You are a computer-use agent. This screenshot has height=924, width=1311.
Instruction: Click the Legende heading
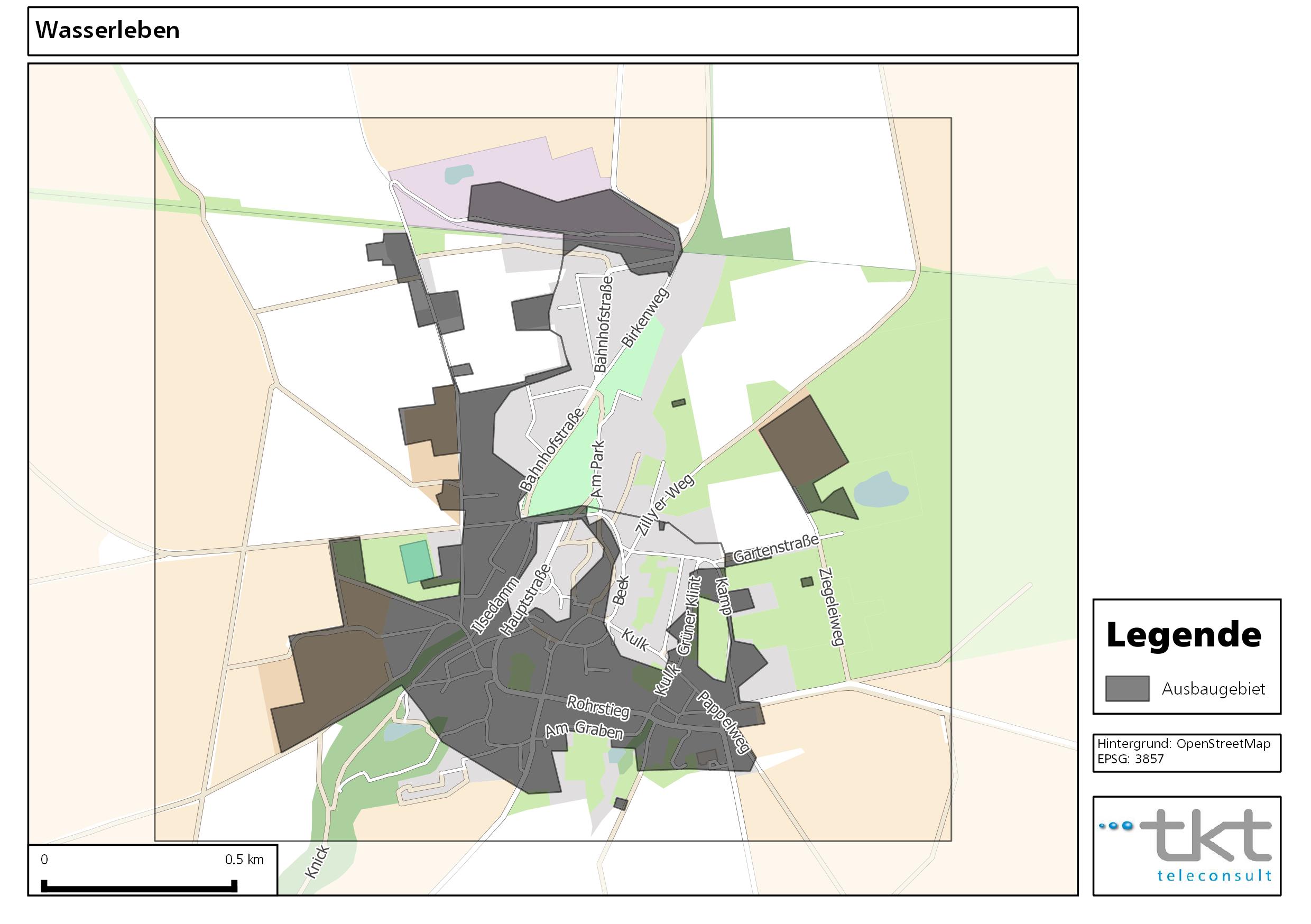click(1183, 635)
